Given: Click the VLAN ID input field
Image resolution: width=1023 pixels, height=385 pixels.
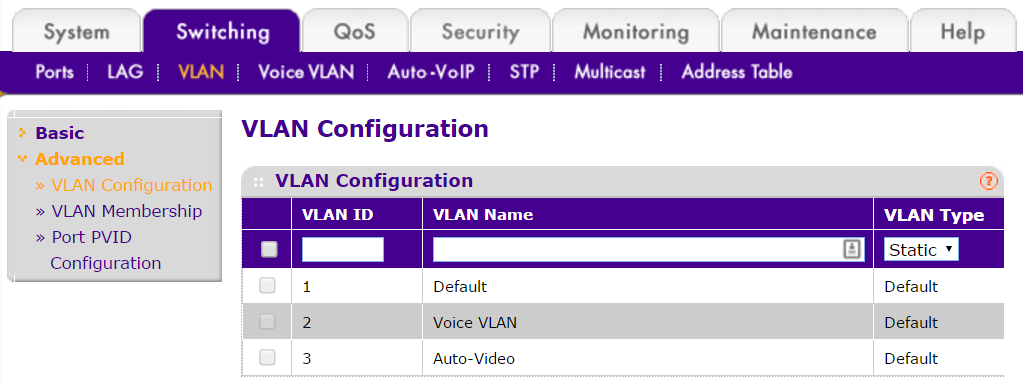Looking at the screenshot, I should [x=343, y=249].
